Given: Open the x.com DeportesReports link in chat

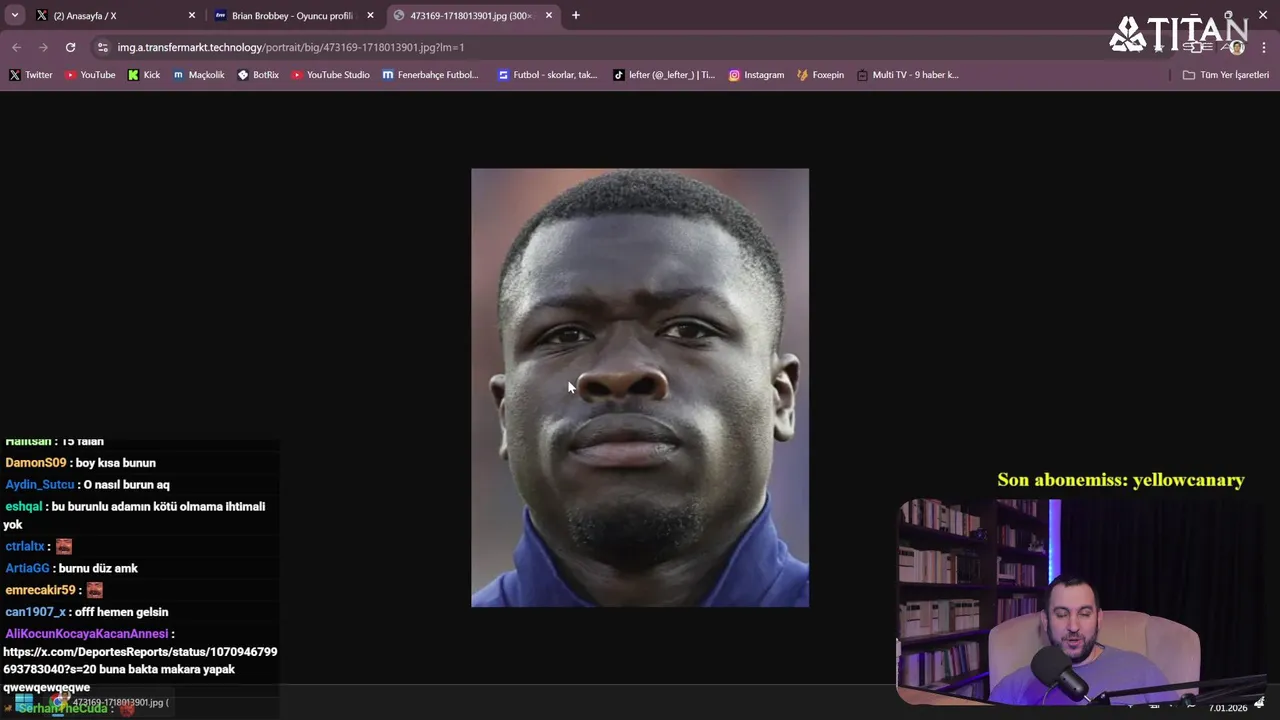Looking at the screenshot, I should tap(140, 660).
